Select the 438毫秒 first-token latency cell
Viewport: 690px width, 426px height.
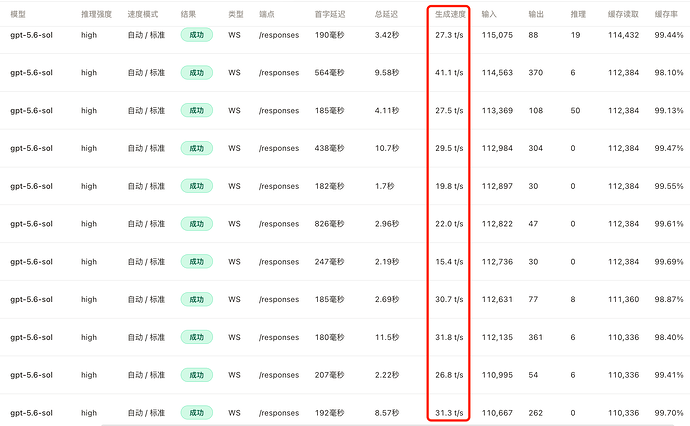pyautogui.click(x=329, y=148)
